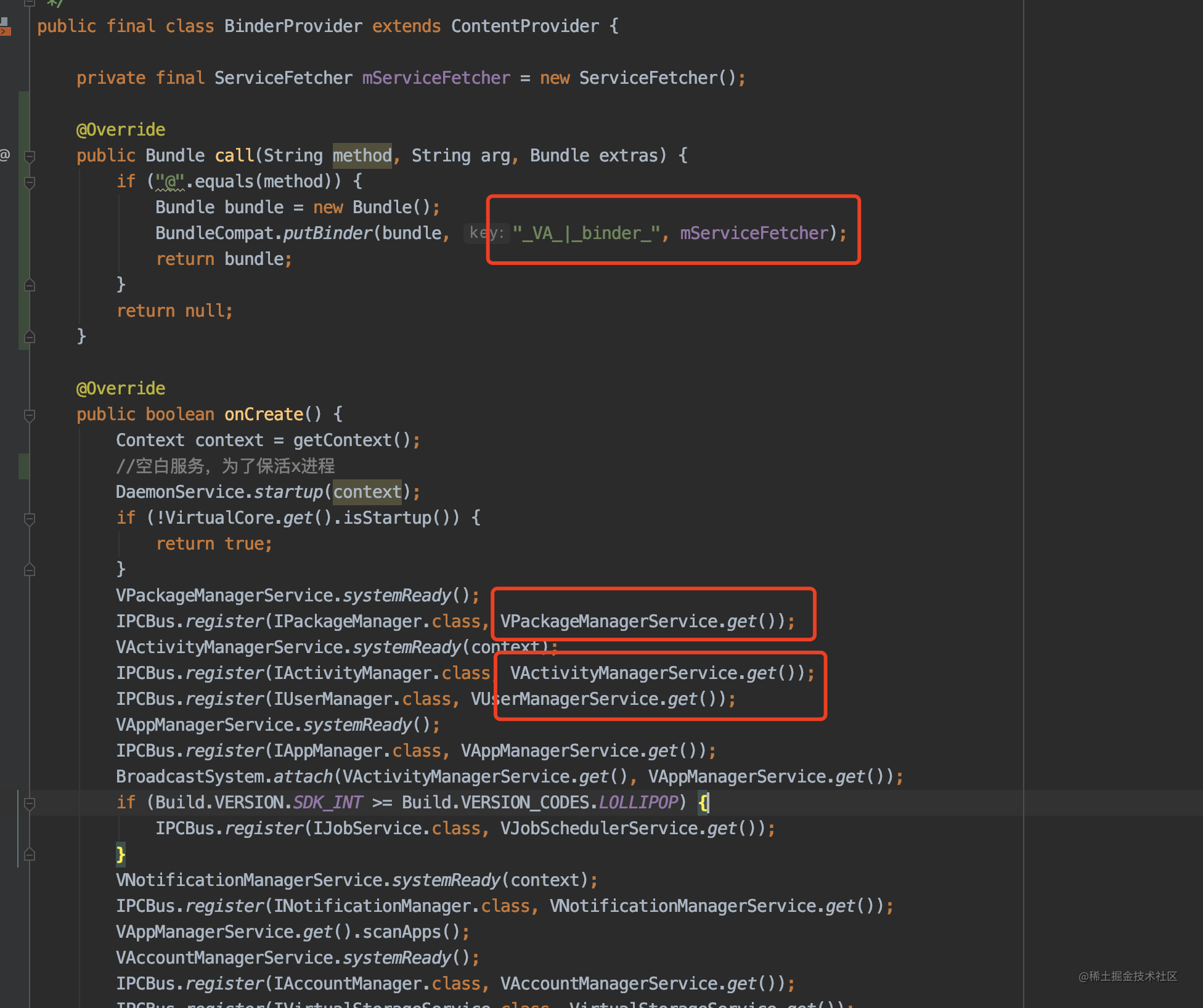The image size is (1203, 1008).
Task: Click IPackageManager.class argument
Action: coord(377,621)
